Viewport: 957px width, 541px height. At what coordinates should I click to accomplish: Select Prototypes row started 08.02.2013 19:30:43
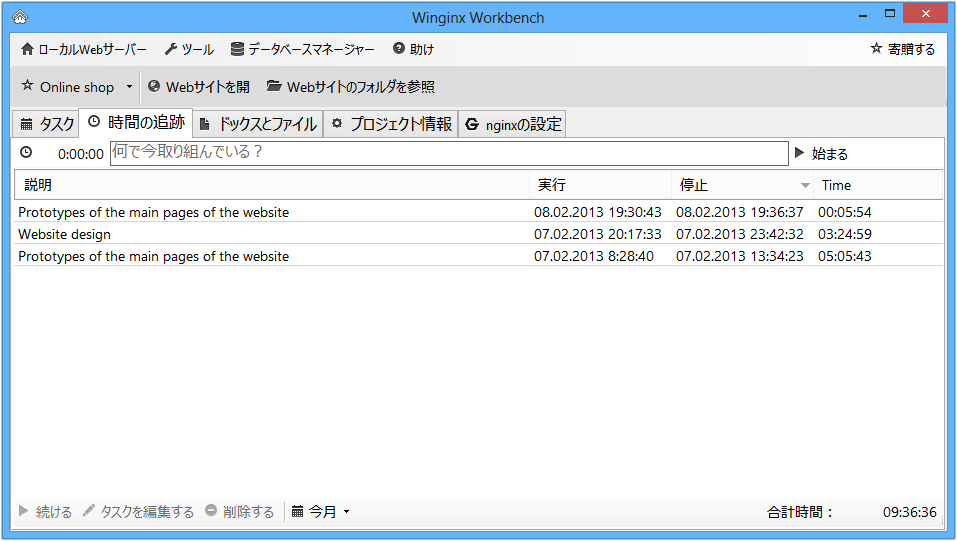(478, 212)
